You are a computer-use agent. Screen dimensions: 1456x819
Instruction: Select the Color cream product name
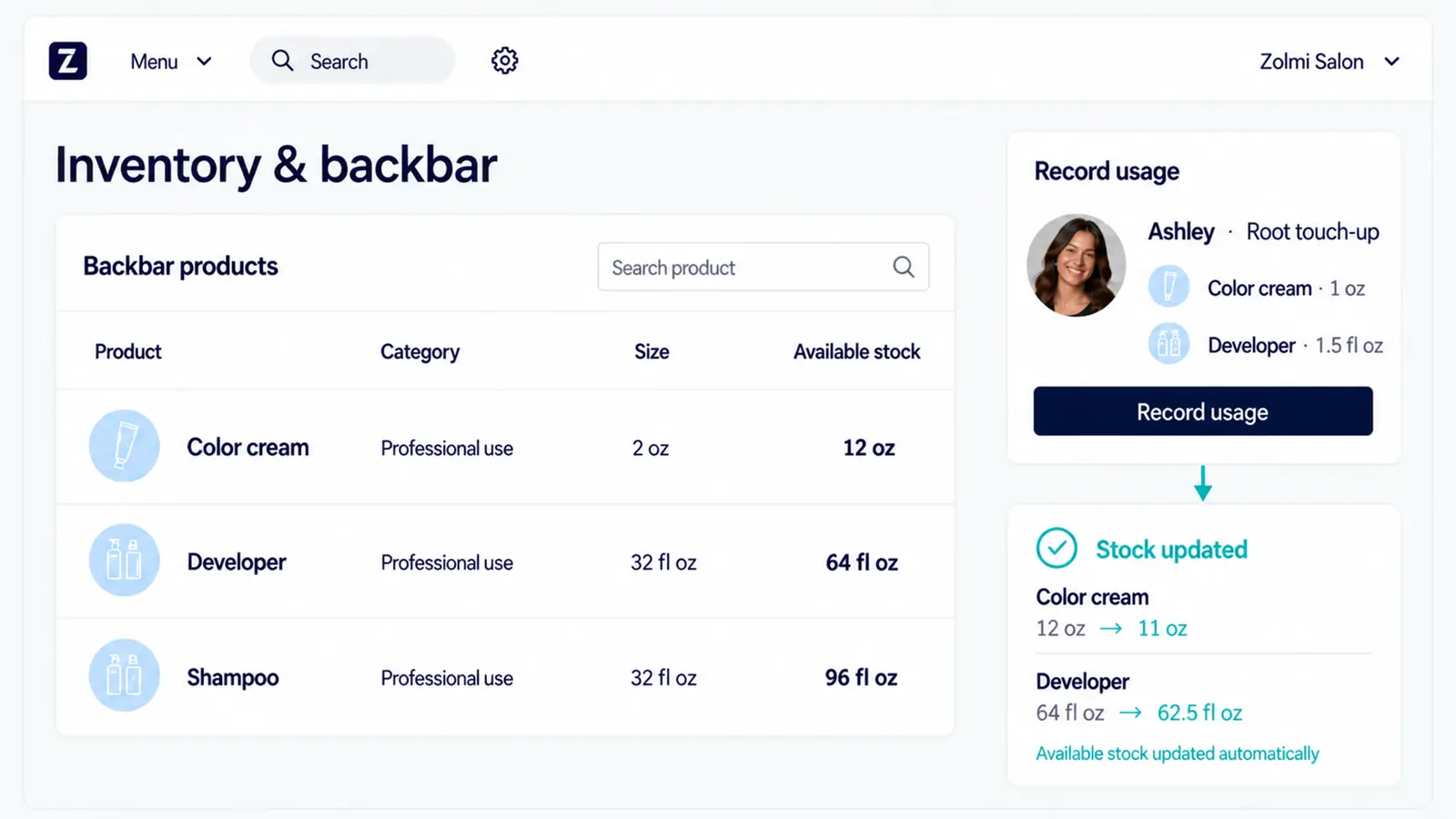(x=248, y=448)
